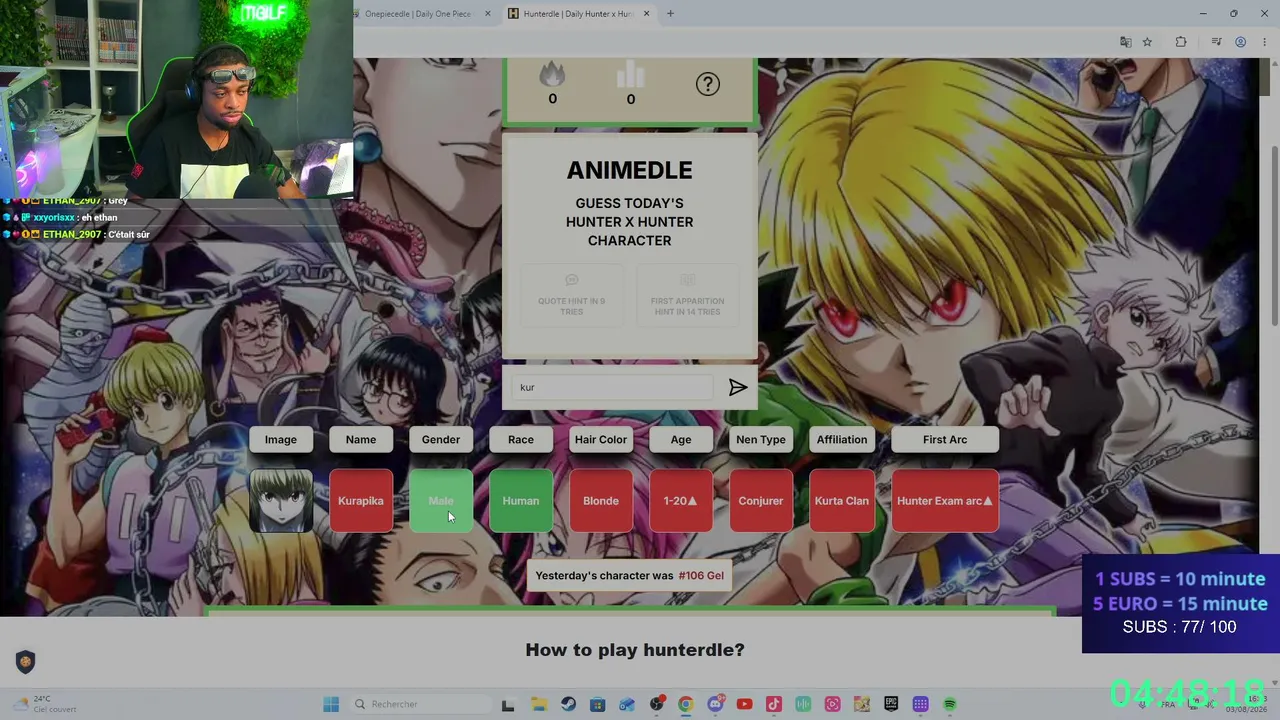Click the Image column header
Image resolution: width=1280 pixels, height=720 pixels.
click(x=281, y=440)
